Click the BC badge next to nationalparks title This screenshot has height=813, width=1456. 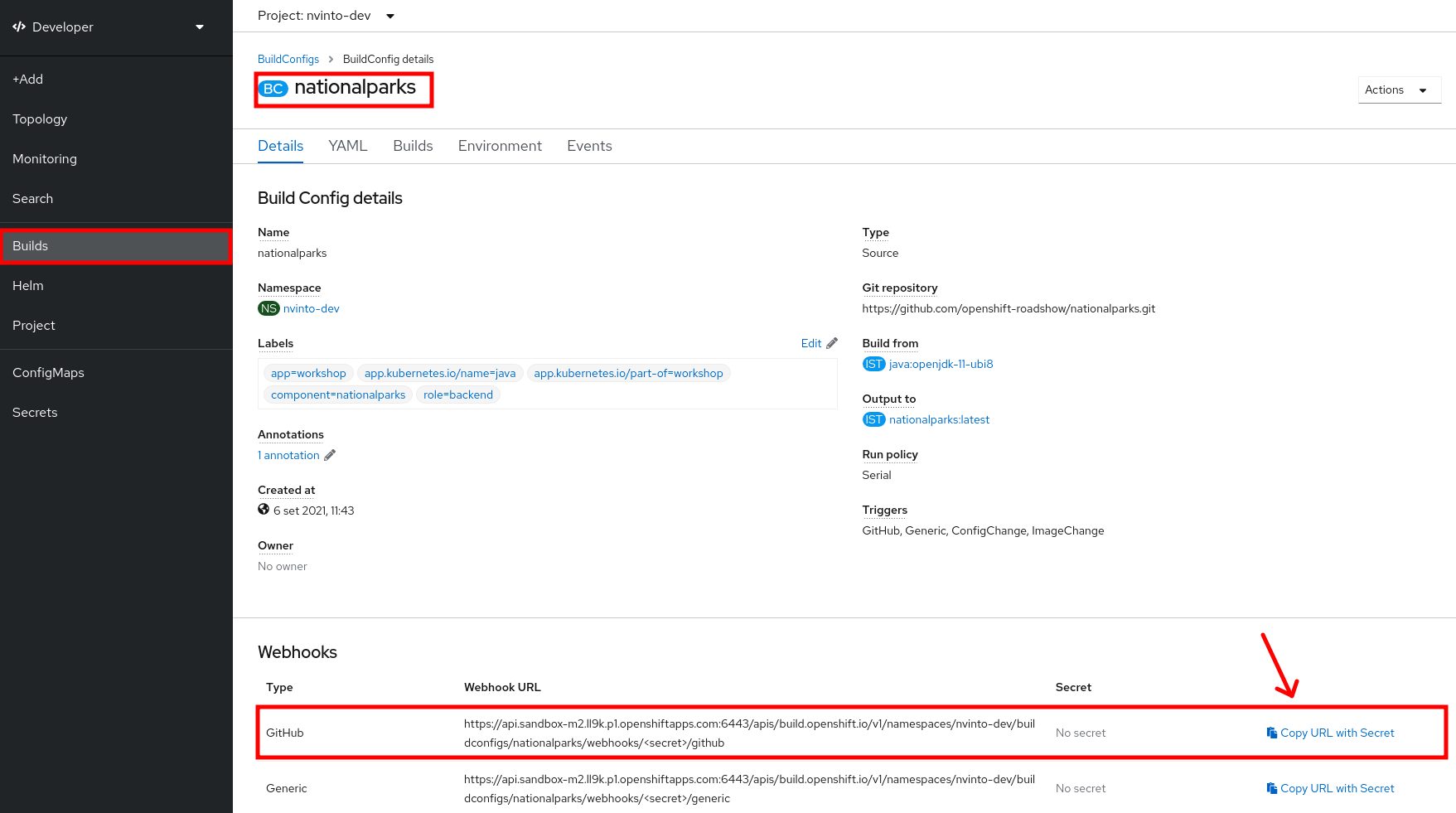[273, 89]
